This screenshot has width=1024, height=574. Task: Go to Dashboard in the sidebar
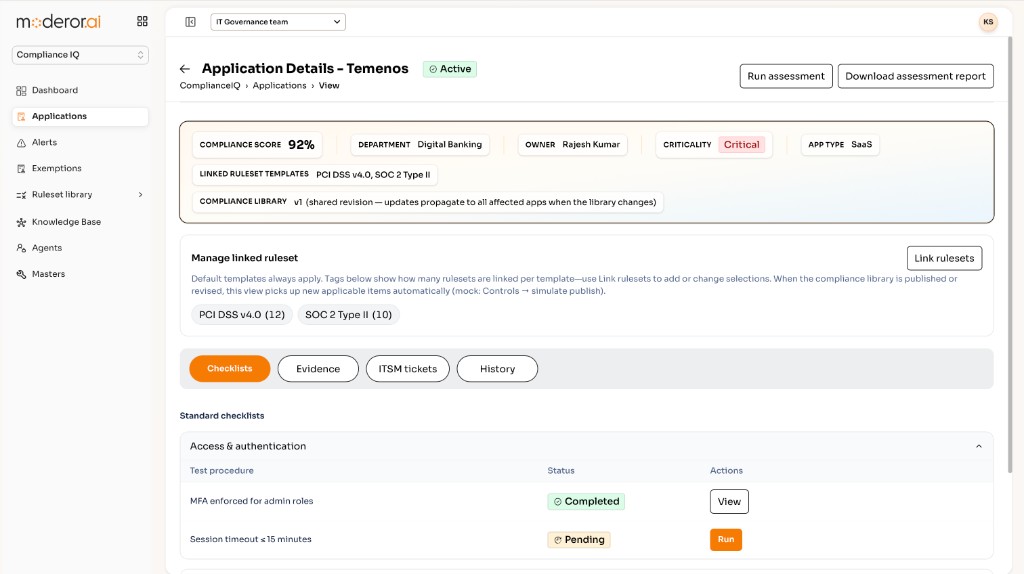point(80,90)
